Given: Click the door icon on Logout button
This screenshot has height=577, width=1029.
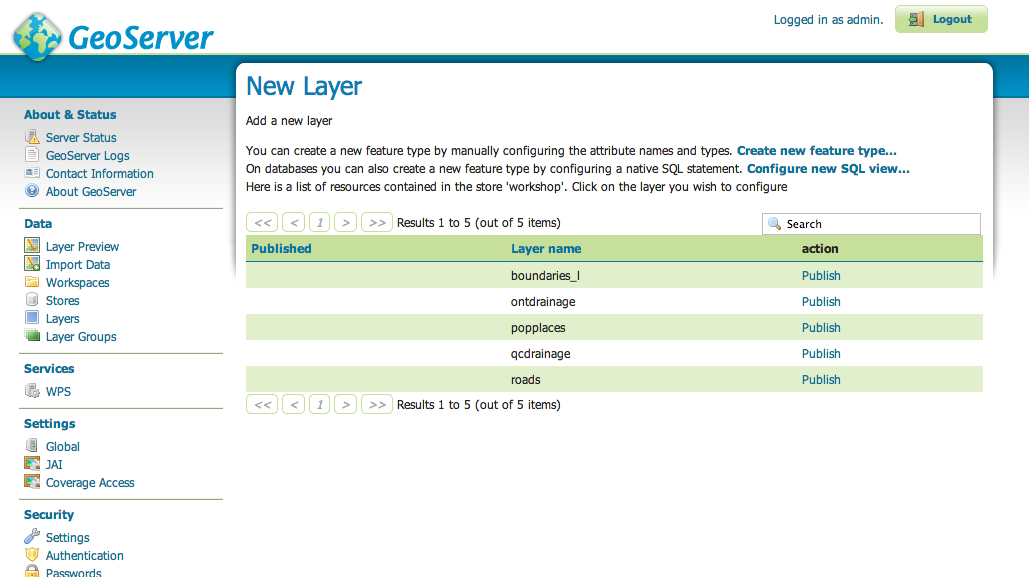Looking at the screenshot, I should 916,20.
